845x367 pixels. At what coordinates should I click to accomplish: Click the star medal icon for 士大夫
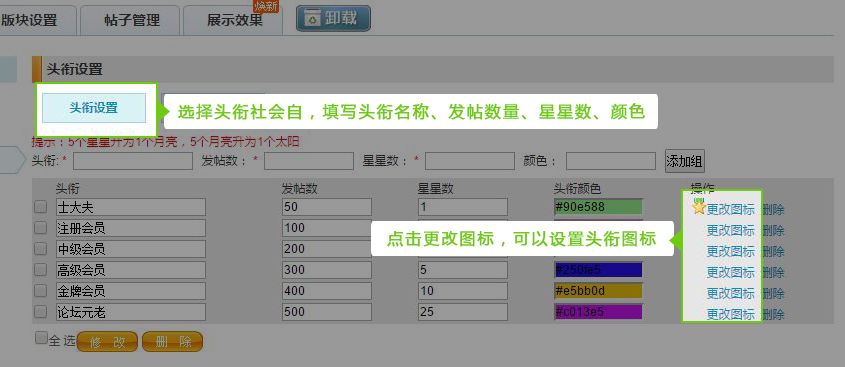(x=699, y=207)
